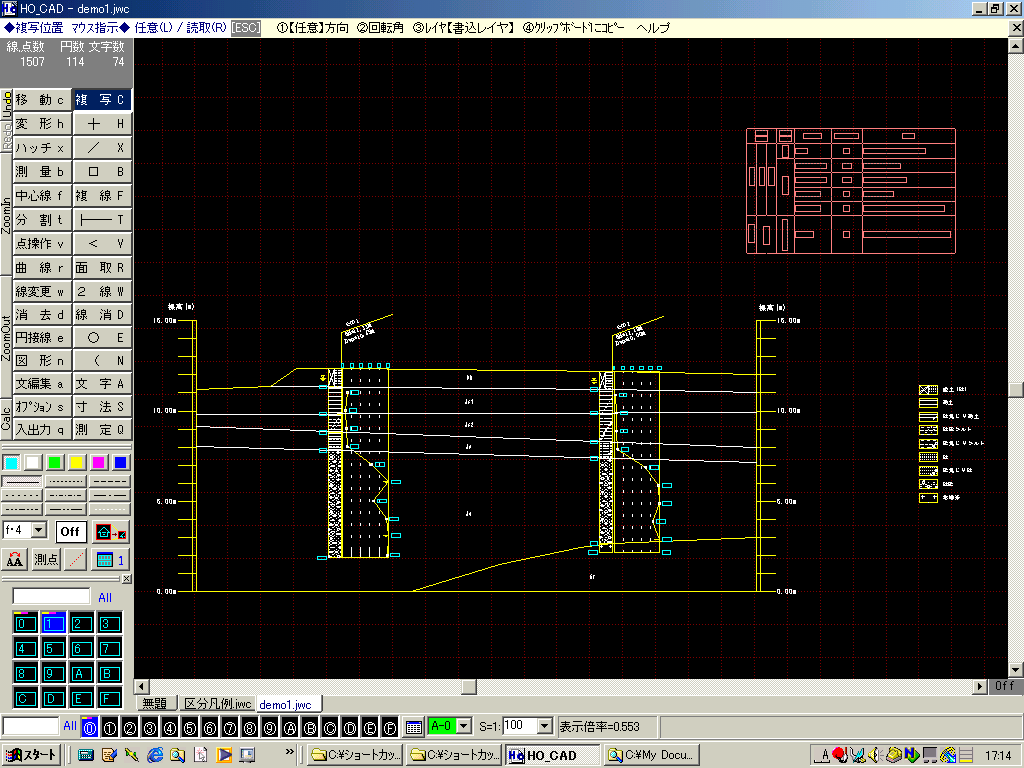Pick the magenta color swatch
1024x768 pixels.
(99, 462)
